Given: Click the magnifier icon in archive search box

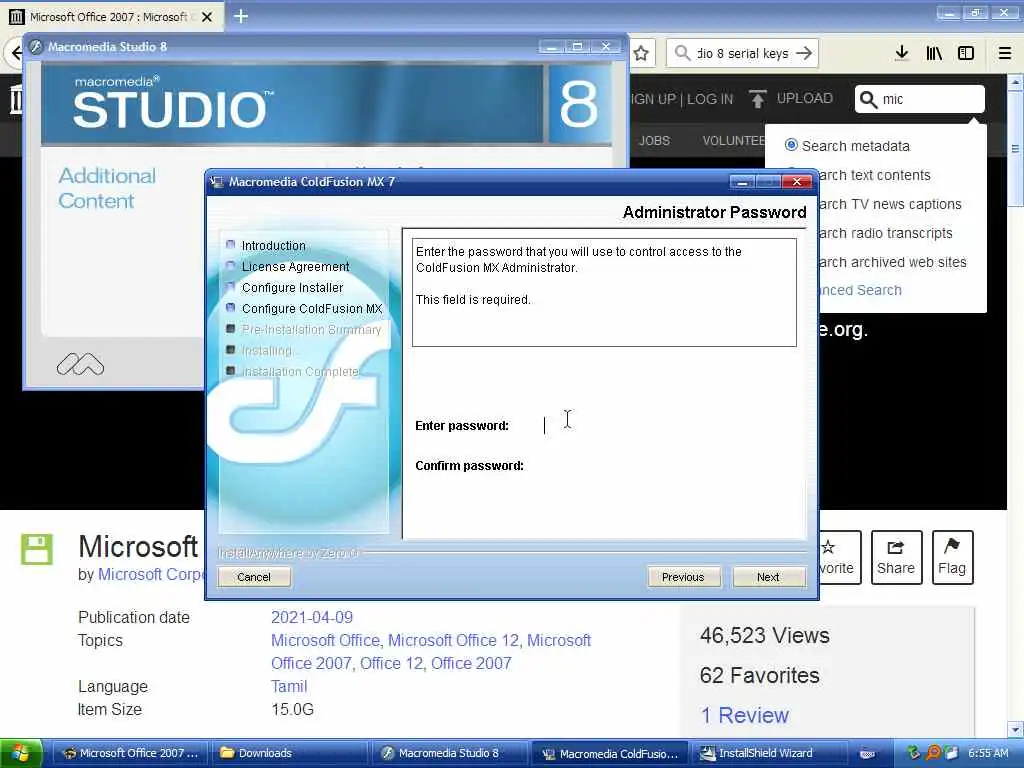Looking at the screenshot, I should coord(868,99).
